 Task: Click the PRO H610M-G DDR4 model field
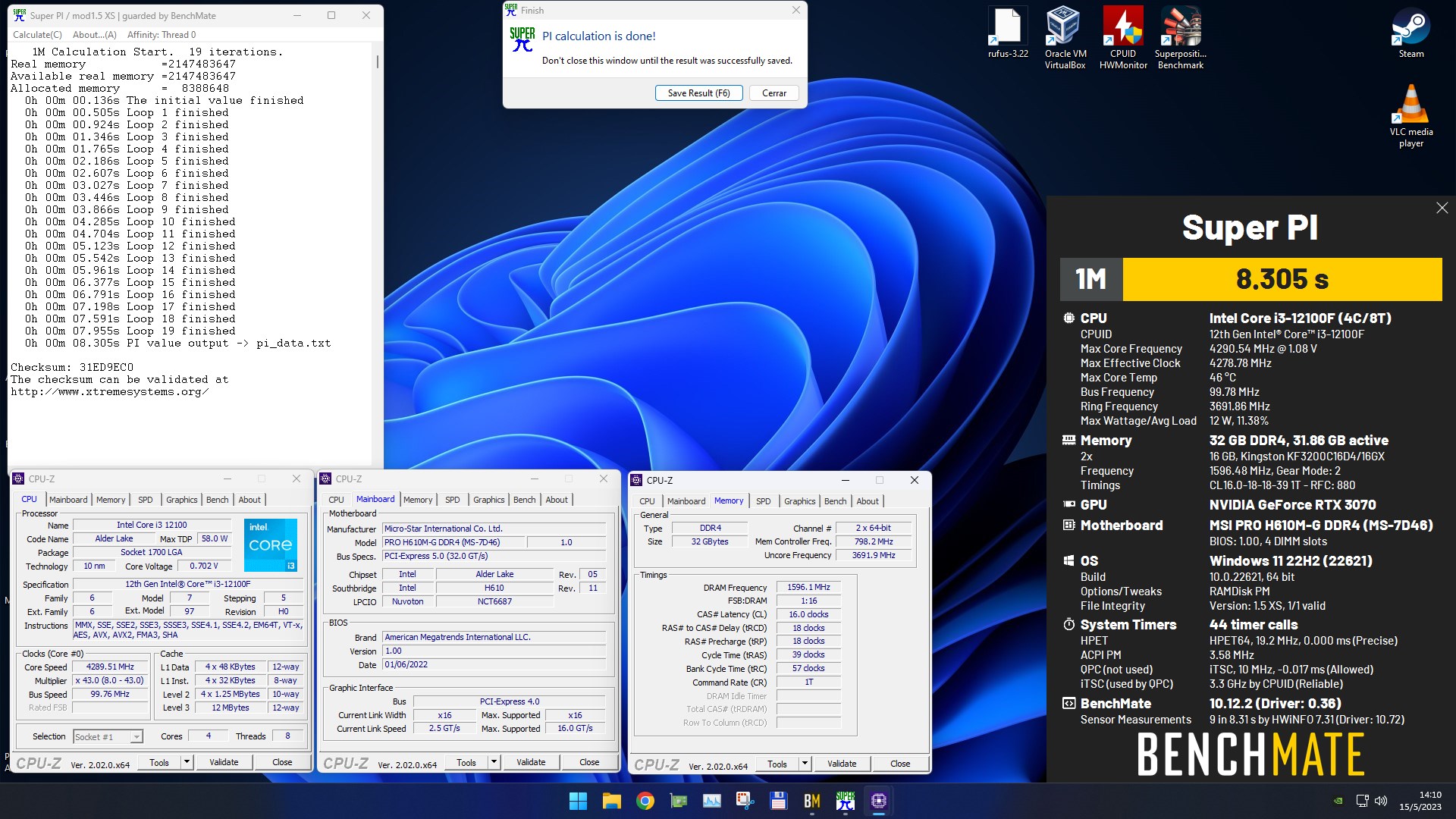click(x=452, y=542)
